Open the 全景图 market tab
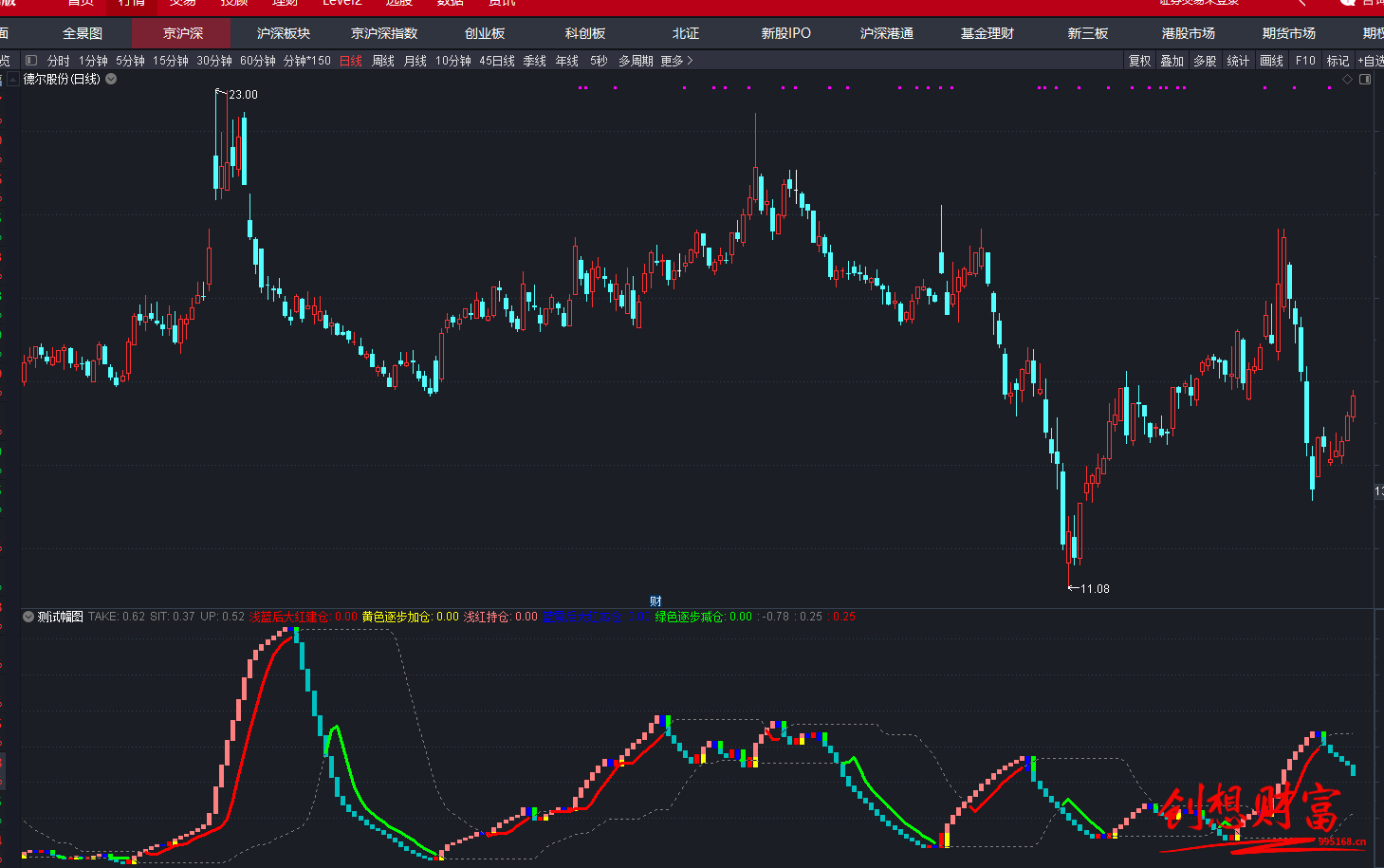1384x868 pixels. [83, 33]
